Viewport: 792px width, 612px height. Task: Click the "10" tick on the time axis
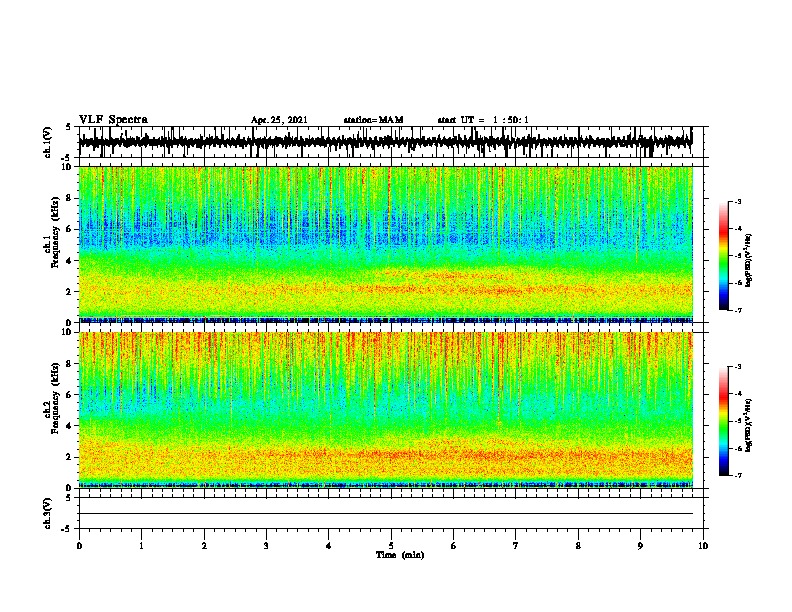(x=703, y=546)
